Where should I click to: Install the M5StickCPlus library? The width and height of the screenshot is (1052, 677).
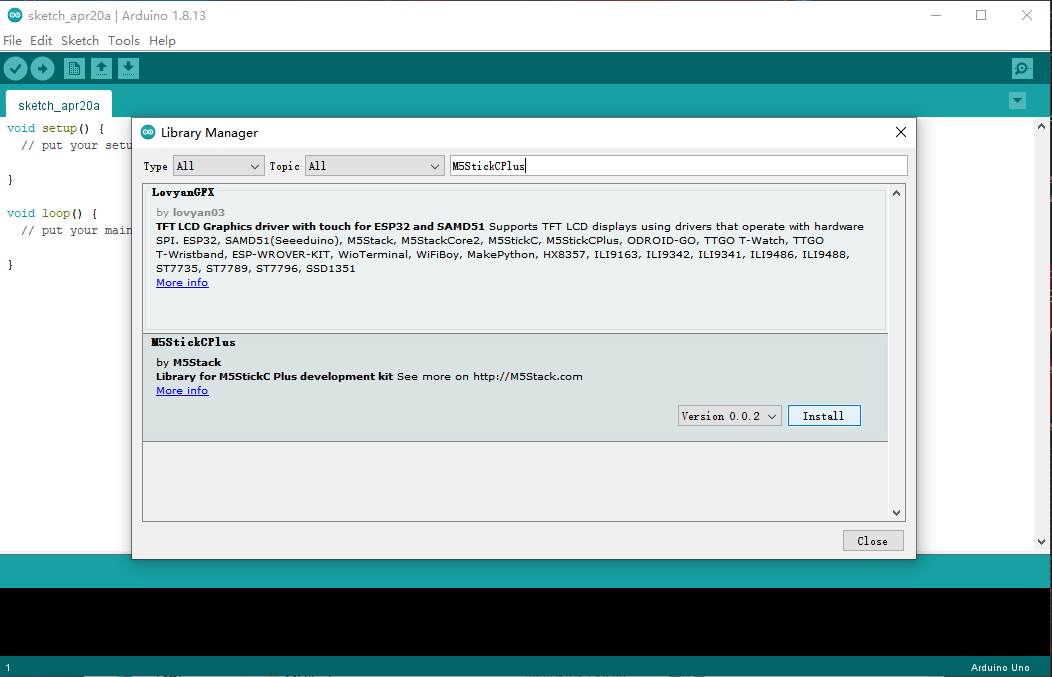824,416
